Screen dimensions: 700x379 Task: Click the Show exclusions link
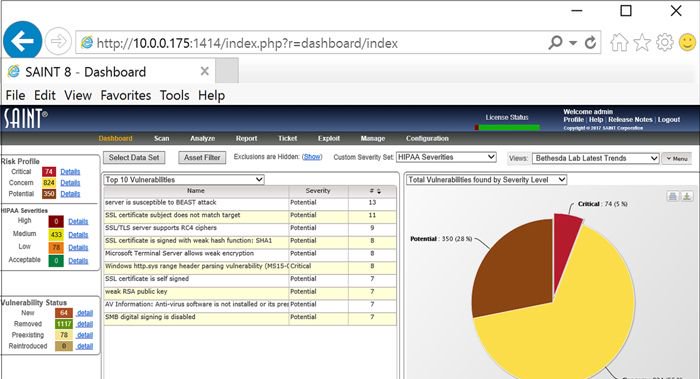point(312,157)
